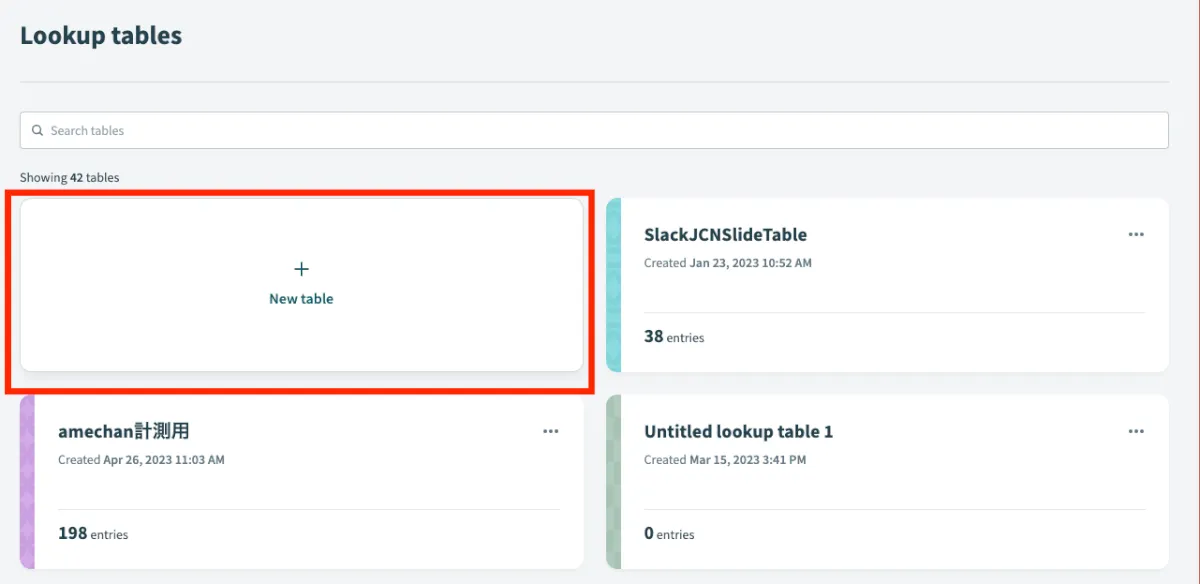Click the 198 entries count

point(93,534)
